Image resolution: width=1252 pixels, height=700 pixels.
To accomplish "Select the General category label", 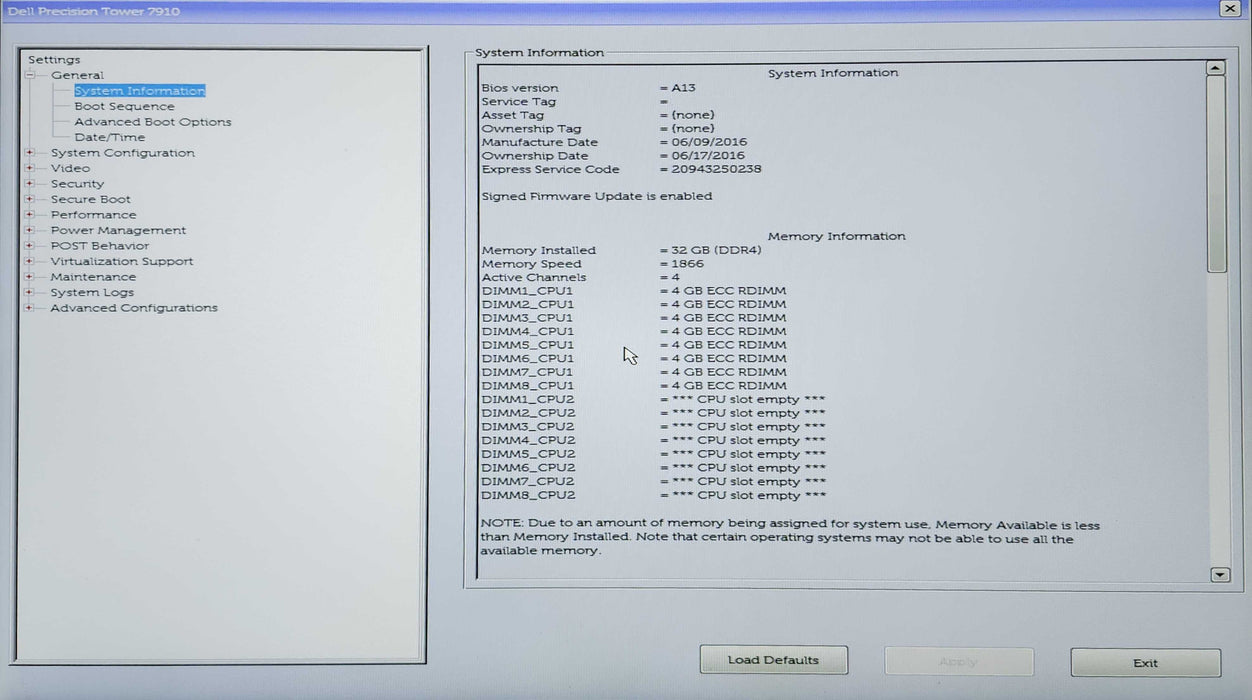I will pyautogui.click(x=77, y=75).
